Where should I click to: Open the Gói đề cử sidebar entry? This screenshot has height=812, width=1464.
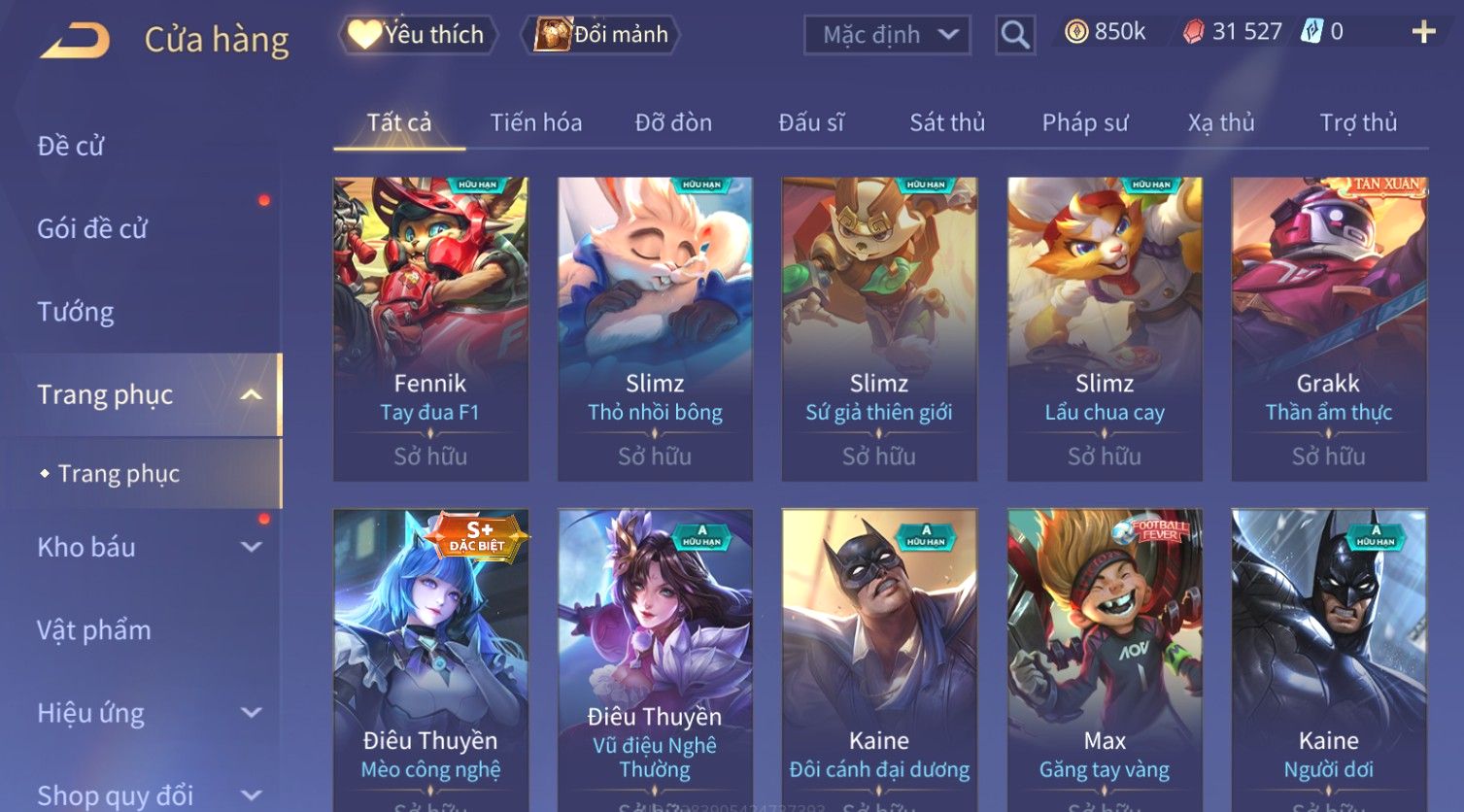click(x=92, y=229)
